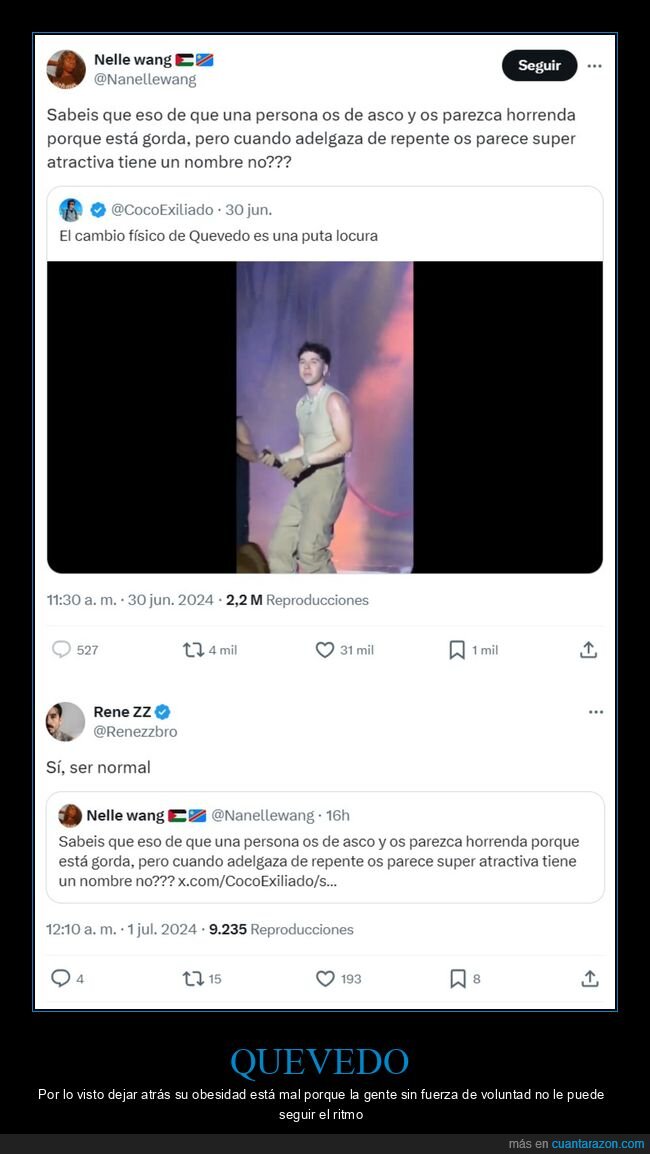
Task: Open Rene ZZ's profile picture
Action: pos(66,721)
